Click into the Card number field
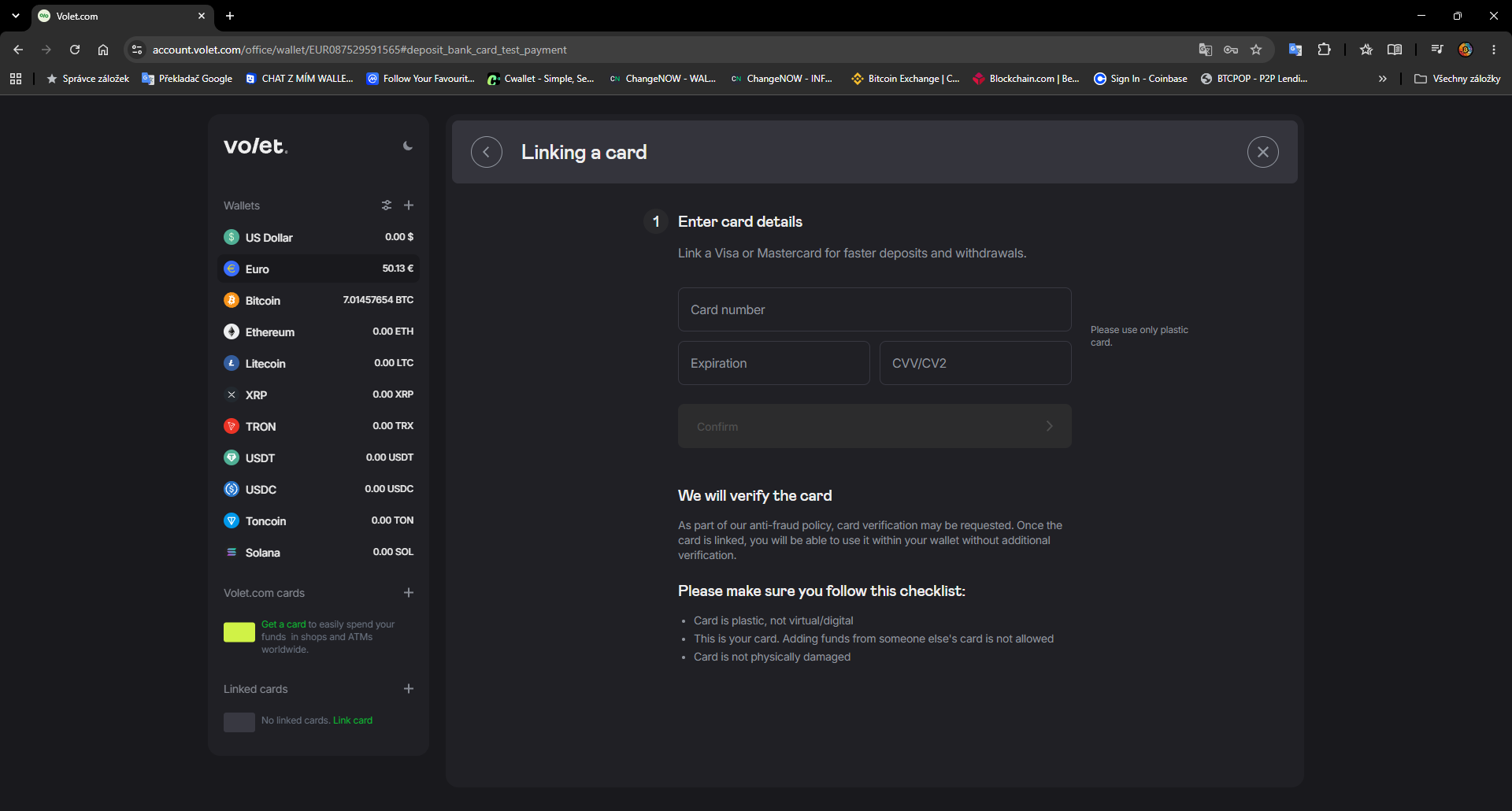The height and width of the screenshot is (811, 1512). coord(874,309)
